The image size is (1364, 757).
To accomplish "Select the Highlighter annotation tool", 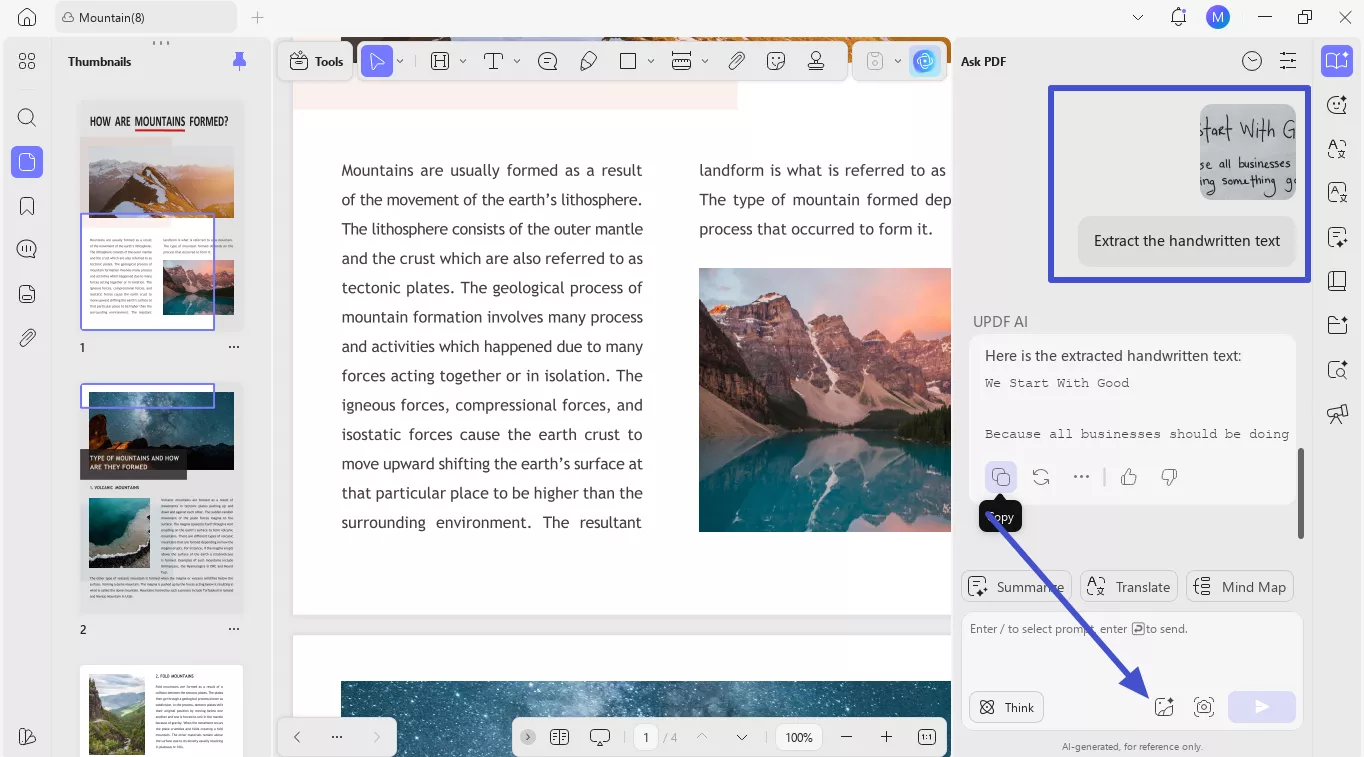I will pos(589,60).
